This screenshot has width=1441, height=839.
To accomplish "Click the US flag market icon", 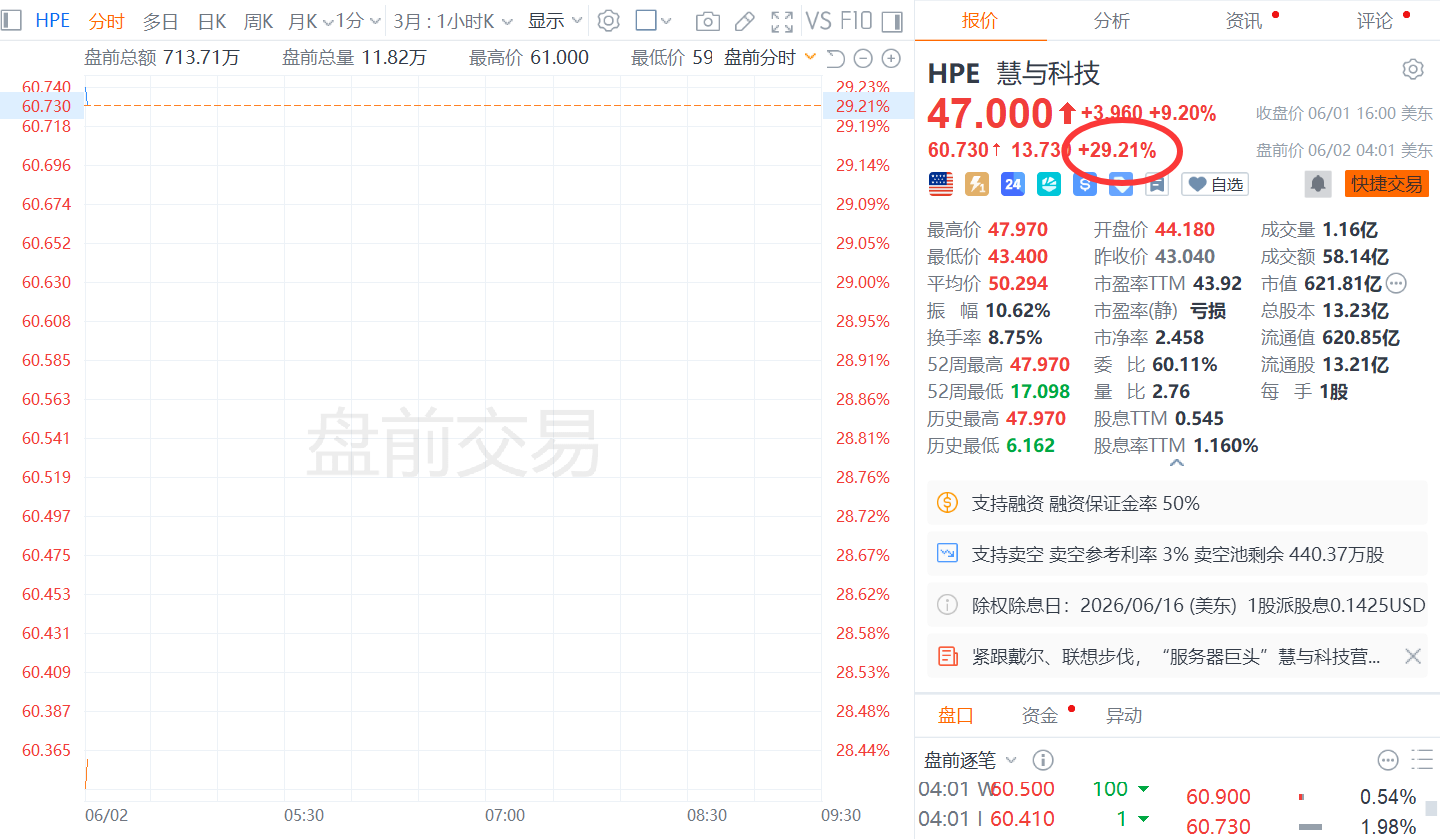I will (x=941, y=184).
